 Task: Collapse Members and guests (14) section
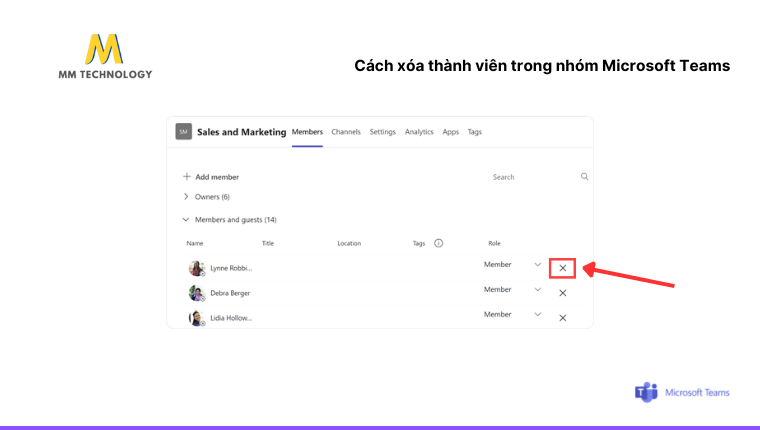[x=186, y=220]
